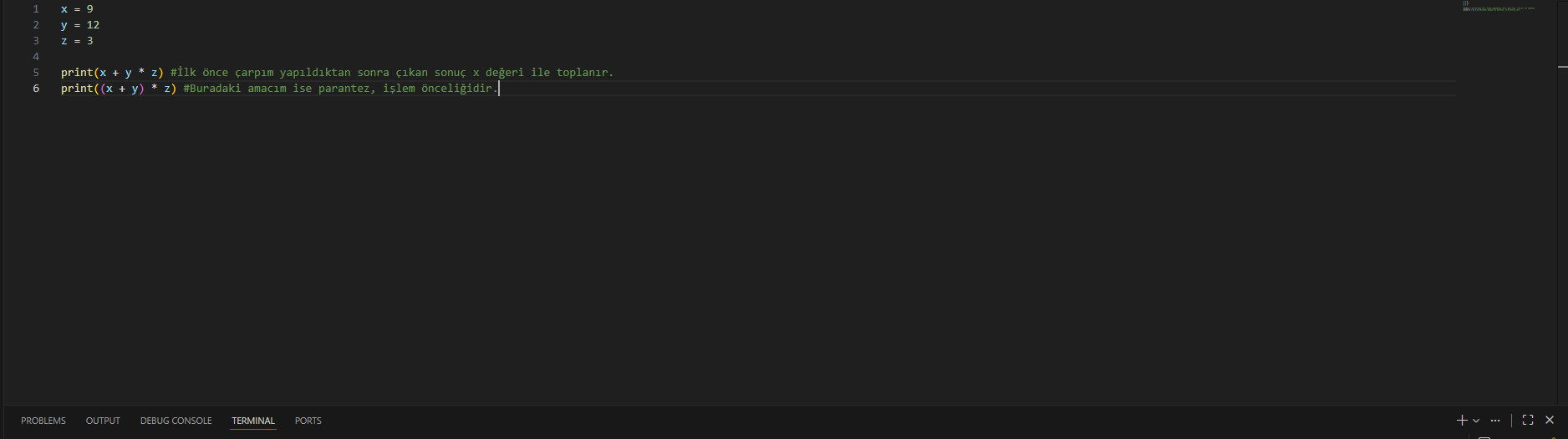Click the first print statement on line 5
This screenshot has height=439, width=1568.
click(113, 73)
